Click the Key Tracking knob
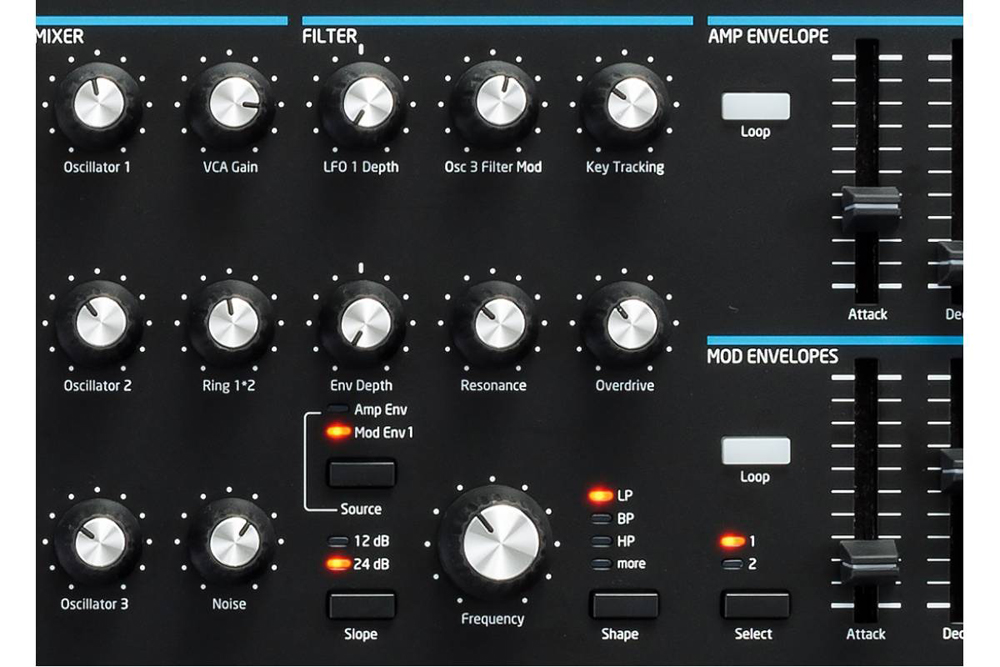 coord(624,102)
